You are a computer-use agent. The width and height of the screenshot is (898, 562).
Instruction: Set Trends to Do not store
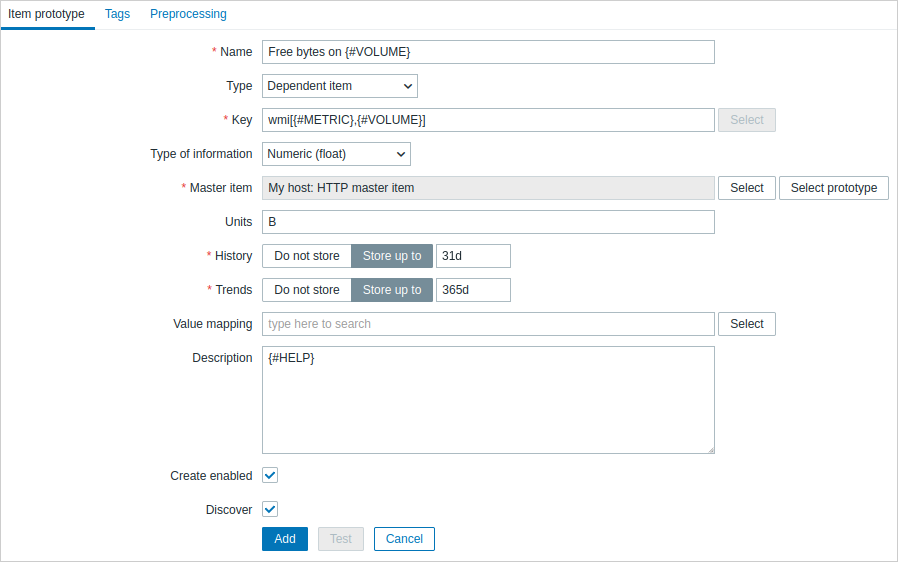(x=306, y=290)
